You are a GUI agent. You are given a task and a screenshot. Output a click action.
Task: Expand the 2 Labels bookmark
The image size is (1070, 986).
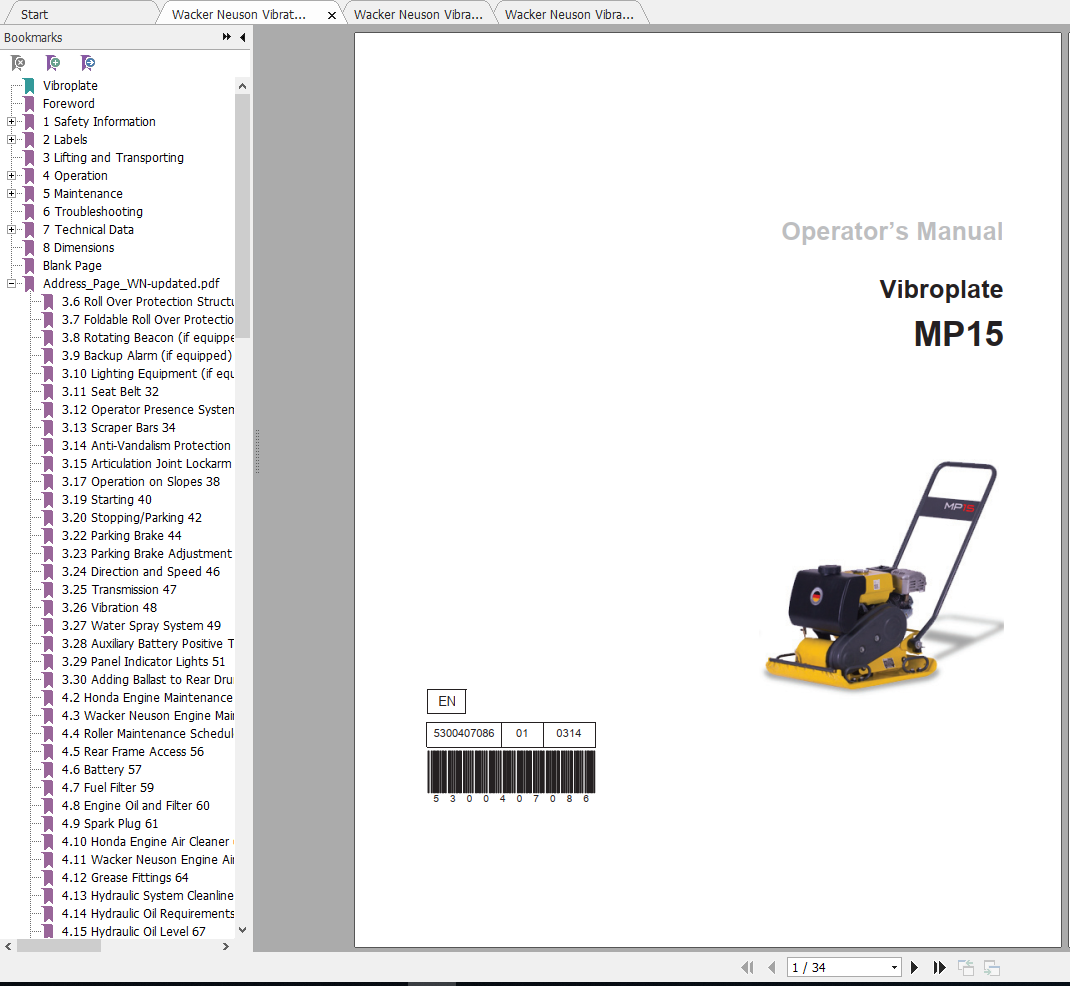click(12, 139)
